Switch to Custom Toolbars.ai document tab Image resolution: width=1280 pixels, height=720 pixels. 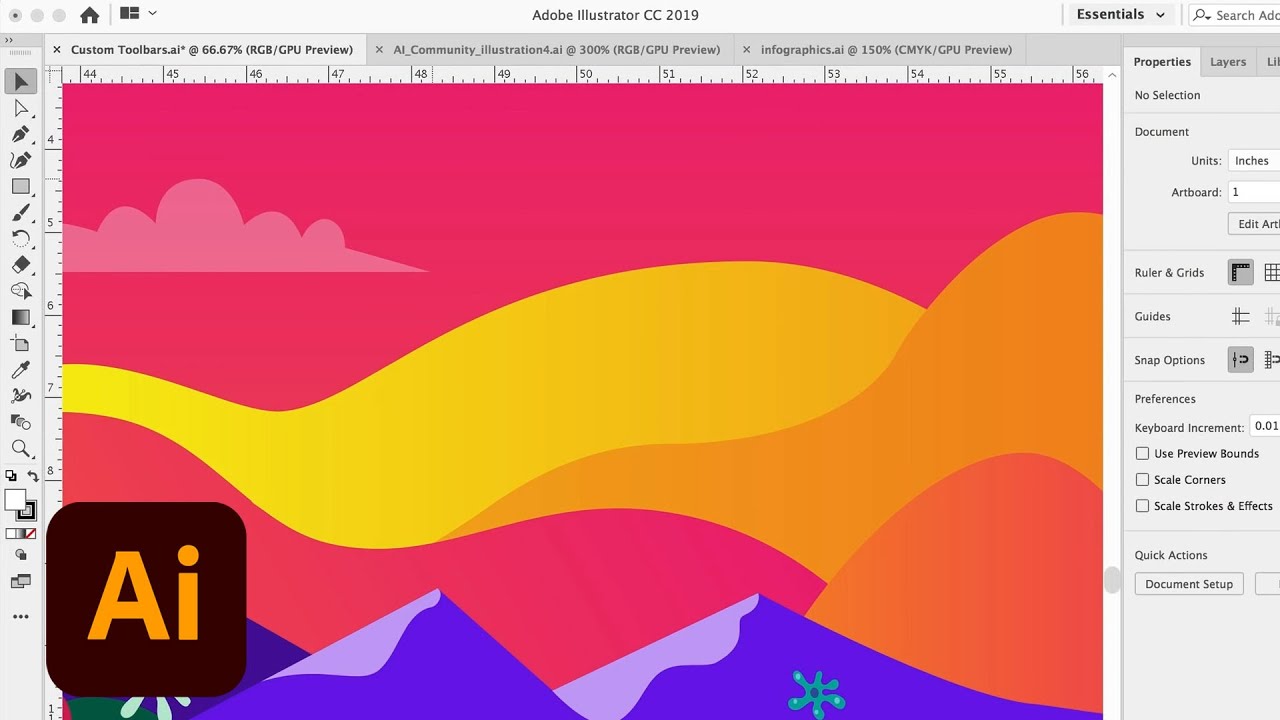tap(212, 49)
